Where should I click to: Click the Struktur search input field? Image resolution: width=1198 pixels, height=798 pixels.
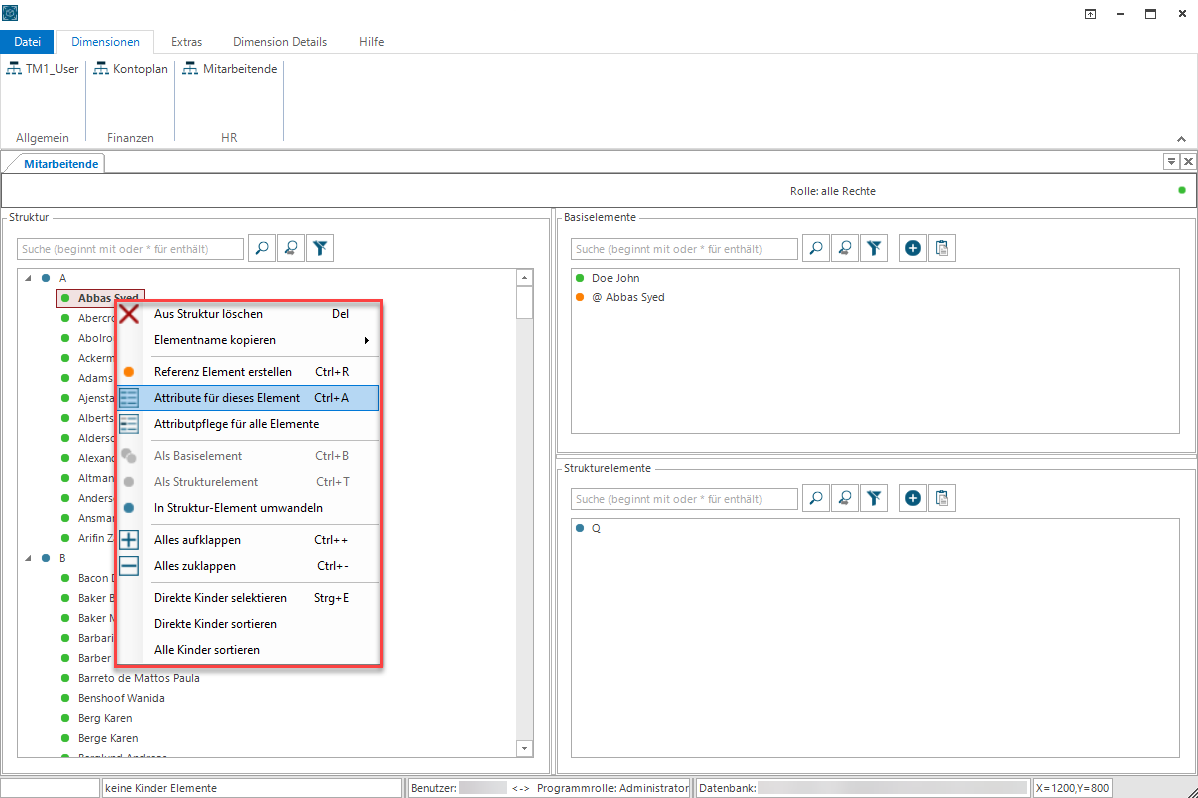tap(131, 249)
